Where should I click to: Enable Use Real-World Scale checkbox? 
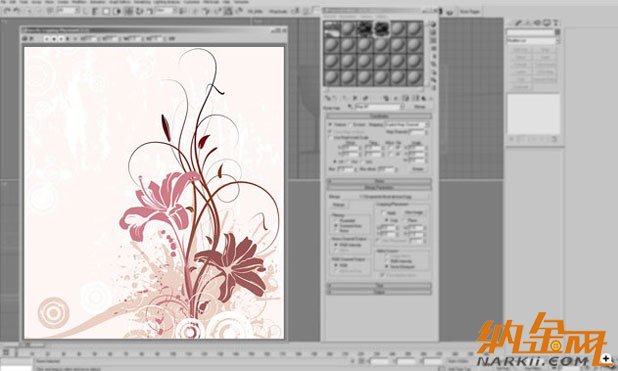point(331,138)
